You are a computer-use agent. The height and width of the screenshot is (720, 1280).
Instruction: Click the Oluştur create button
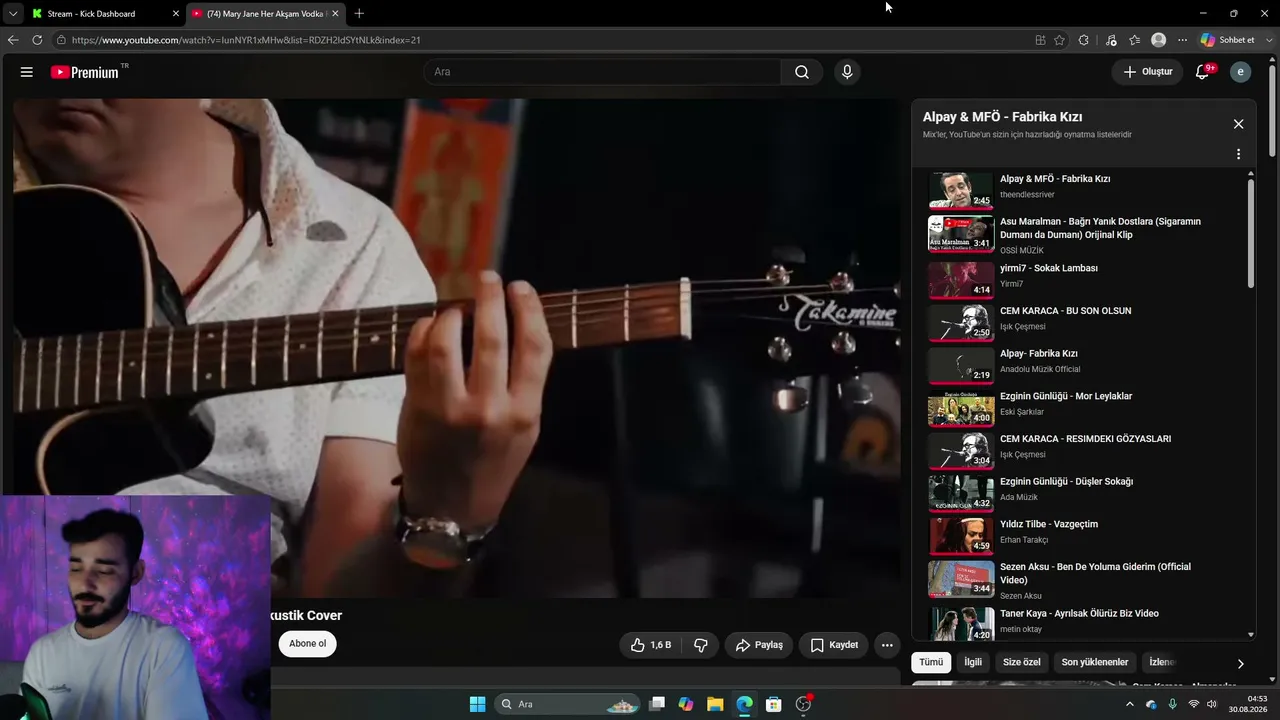[1147, 72]
